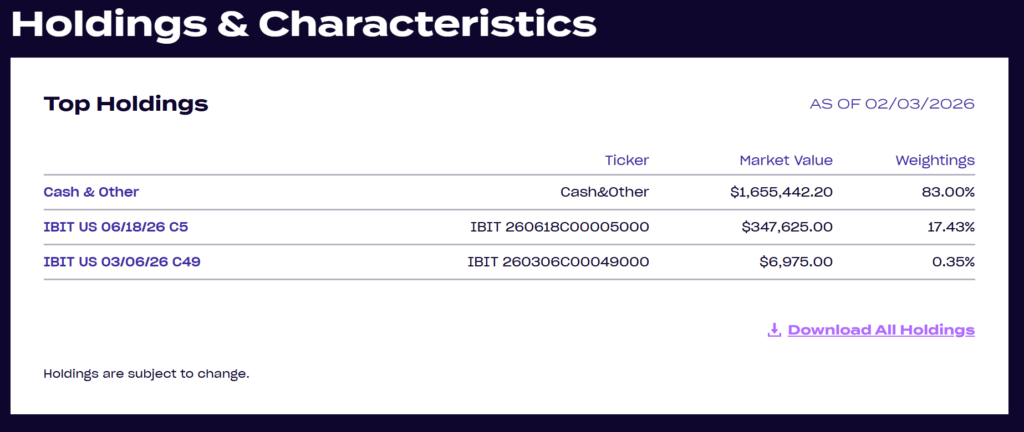Click the $1,655,442.20 market value
Image resolution: width=1024 pixels, height=432 pixels.
pyautogui.click(x=781, y=192)
